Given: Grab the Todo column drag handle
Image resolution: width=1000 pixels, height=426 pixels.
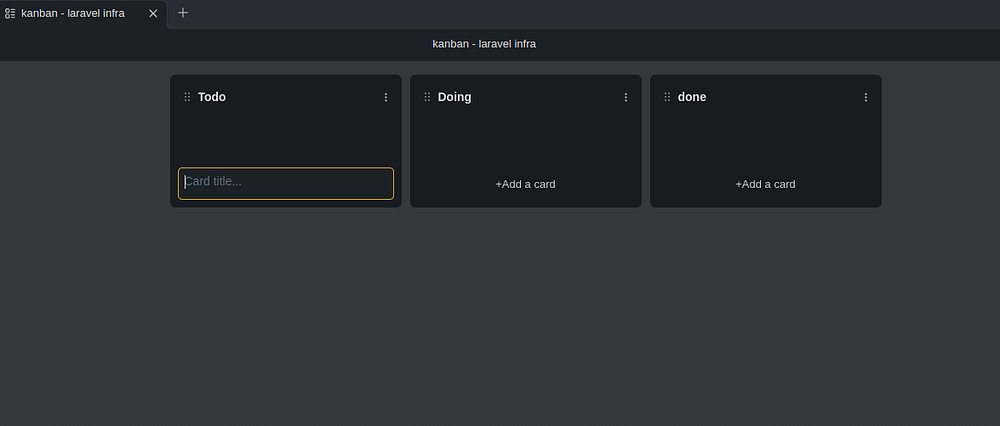Looking at the screenshot, I should (187, 97).
